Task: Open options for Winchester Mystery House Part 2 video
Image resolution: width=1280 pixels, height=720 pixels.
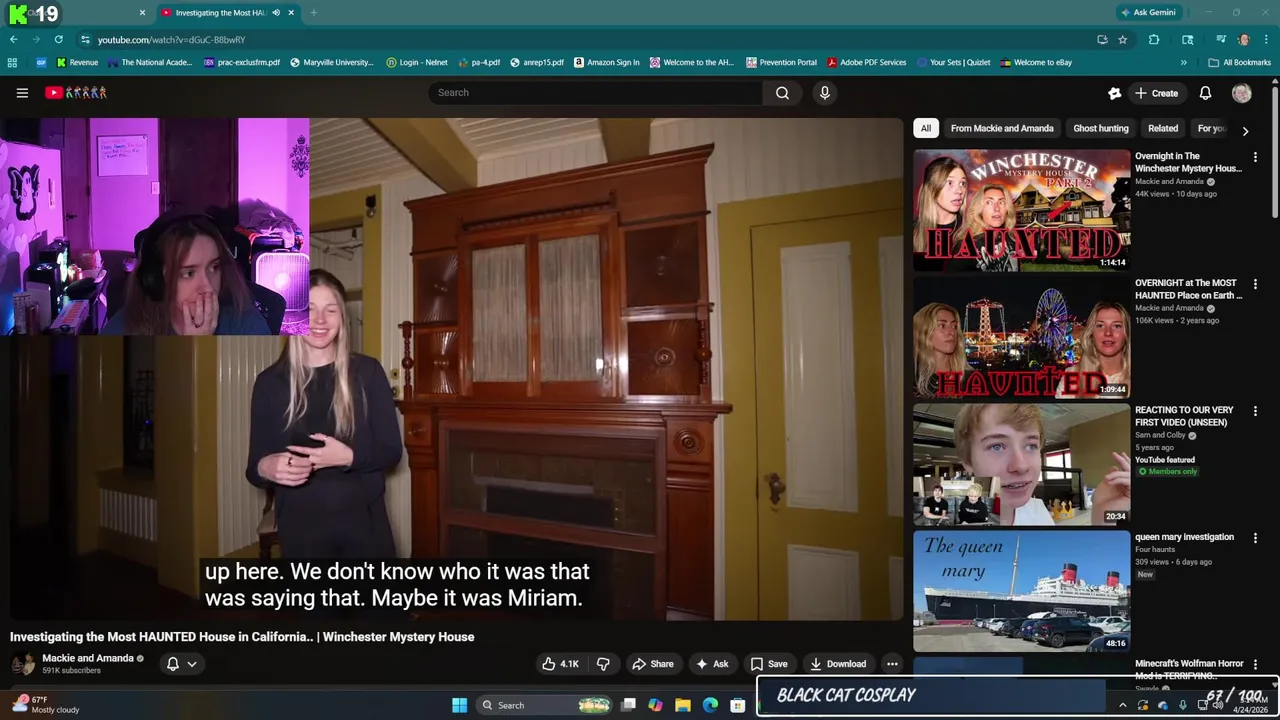Action: coord(1255,157)
